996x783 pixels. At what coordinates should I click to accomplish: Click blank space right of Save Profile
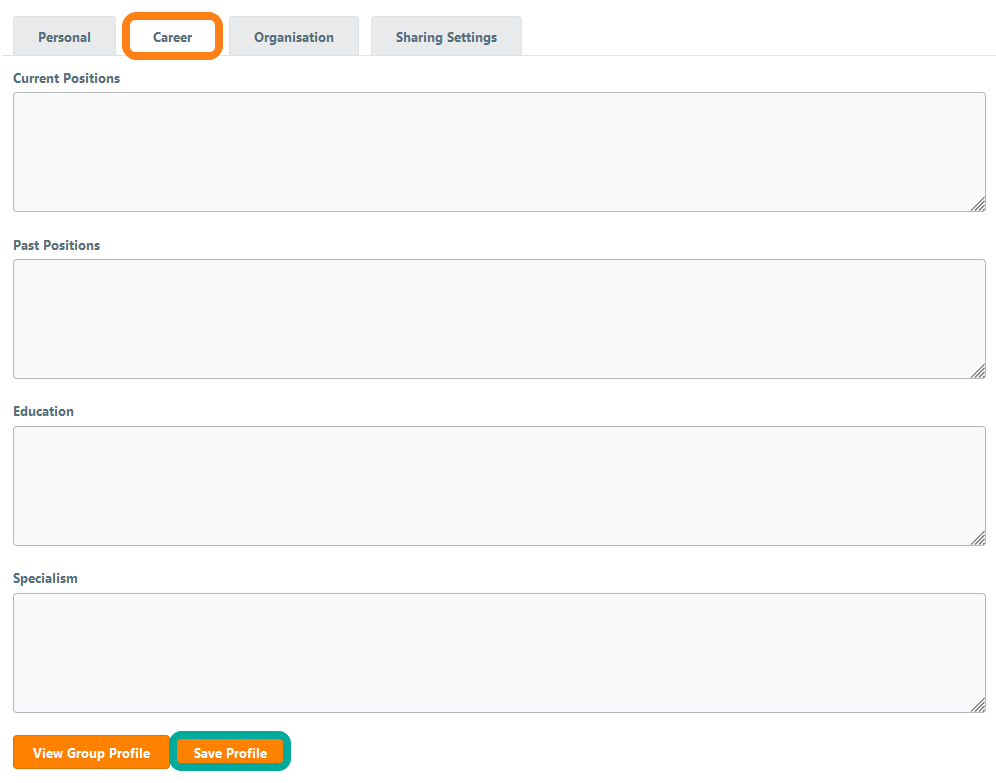click(x=640, y=752)
